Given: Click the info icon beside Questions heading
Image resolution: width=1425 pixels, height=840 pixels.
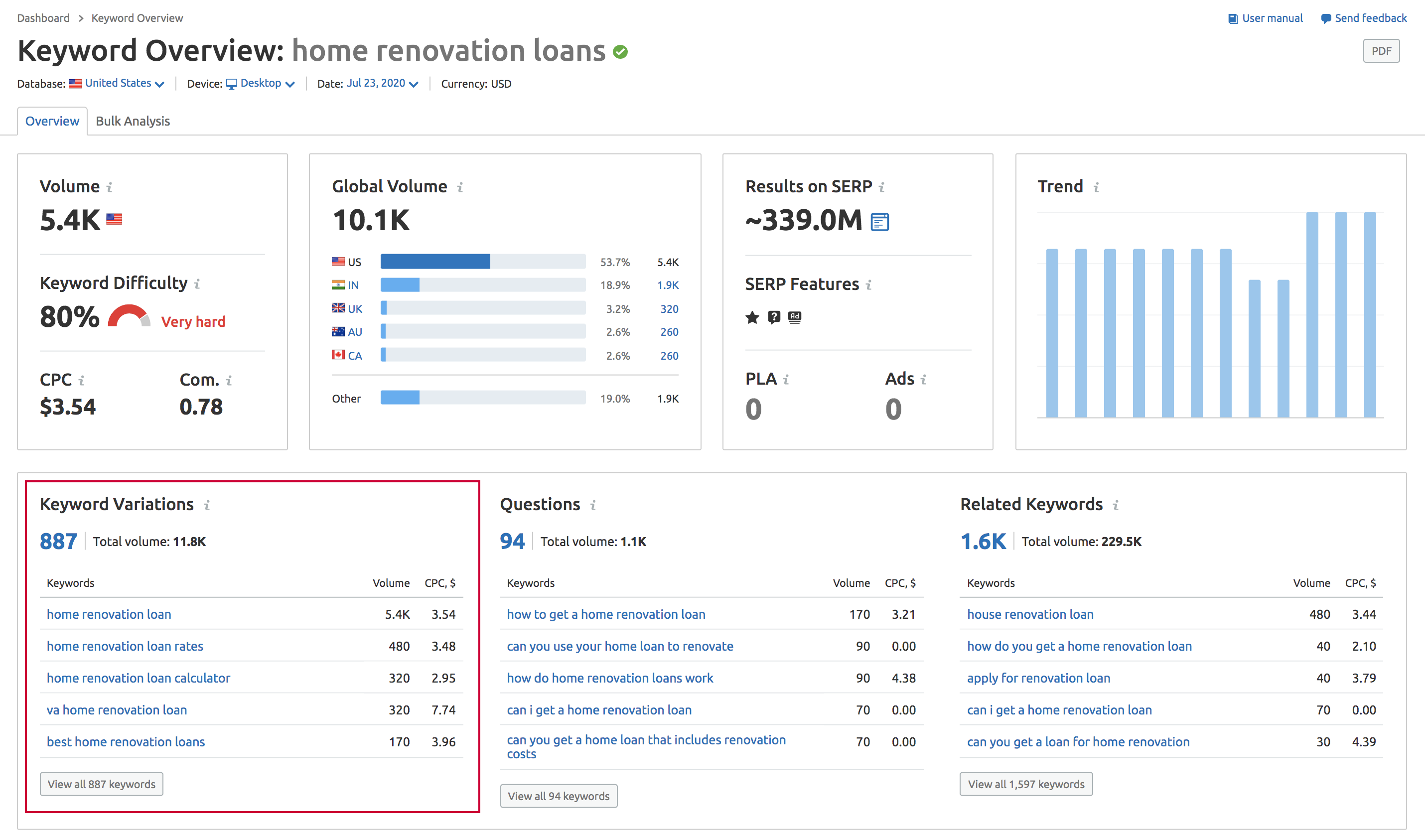Looking at the screenshot, I should pyautogui.click(x=593, y=505).
